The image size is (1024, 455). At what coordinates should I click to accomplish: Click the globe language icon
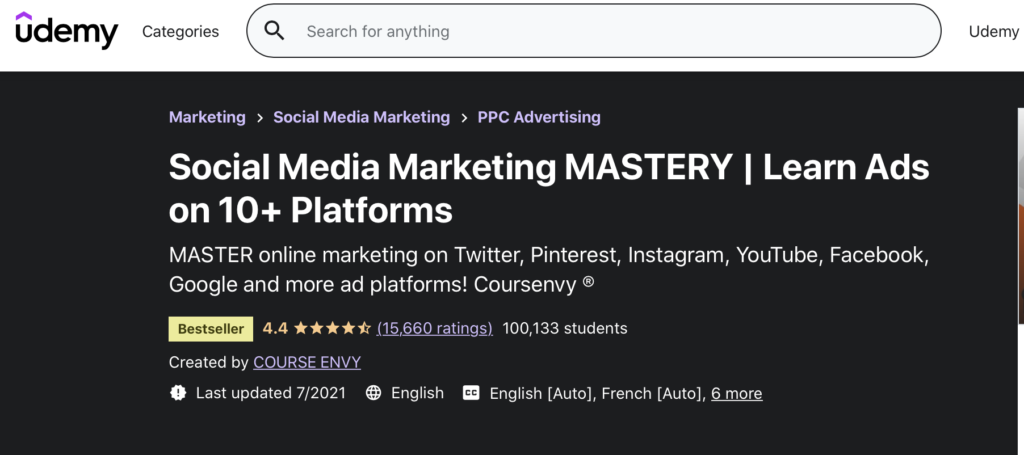(x=374, y=393)
